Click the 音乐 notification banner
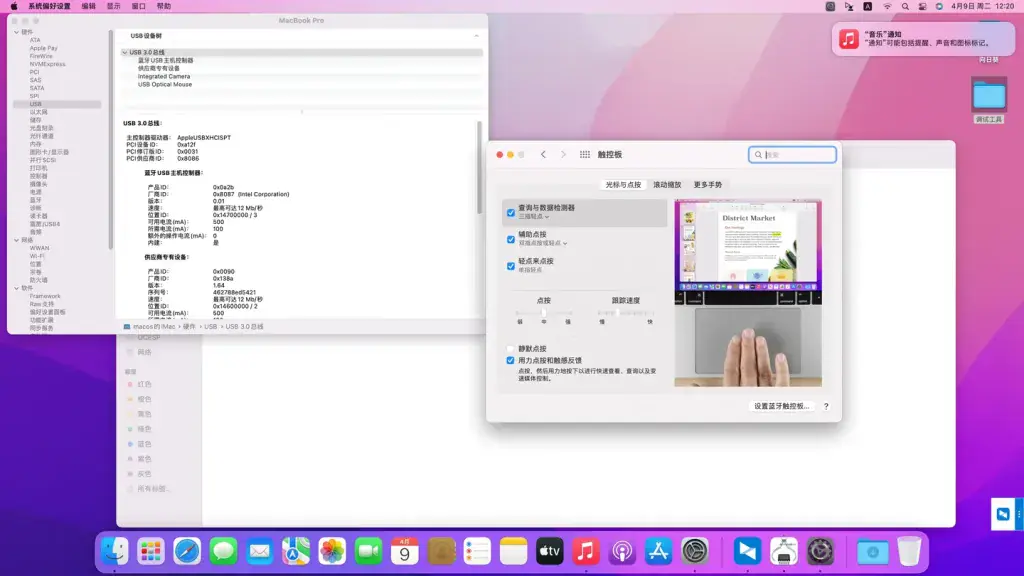 point(923,39)
